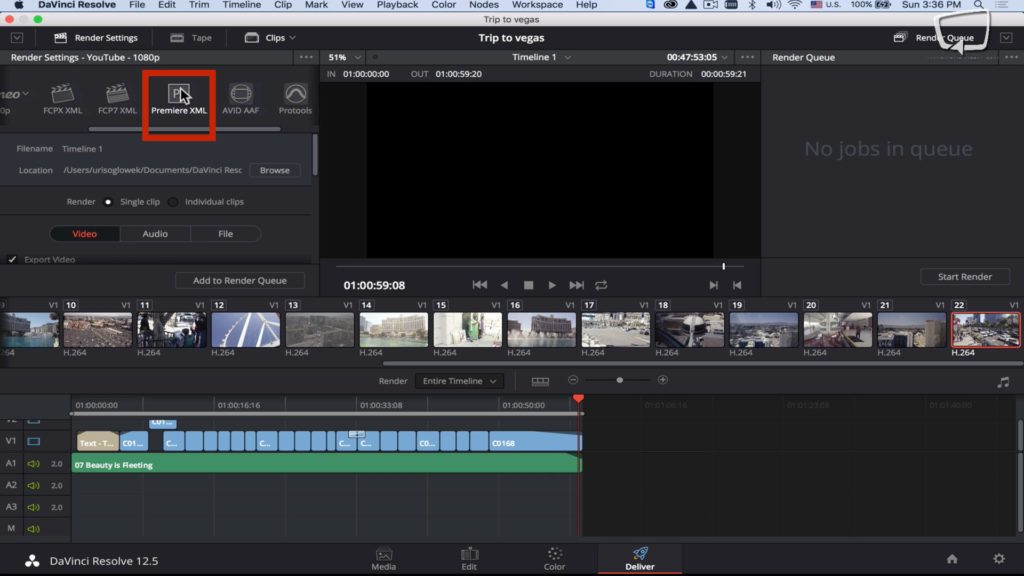Open the 51% viewer zoom dropdown
This screenshot has width=1024, height=576.
point(343,57)
